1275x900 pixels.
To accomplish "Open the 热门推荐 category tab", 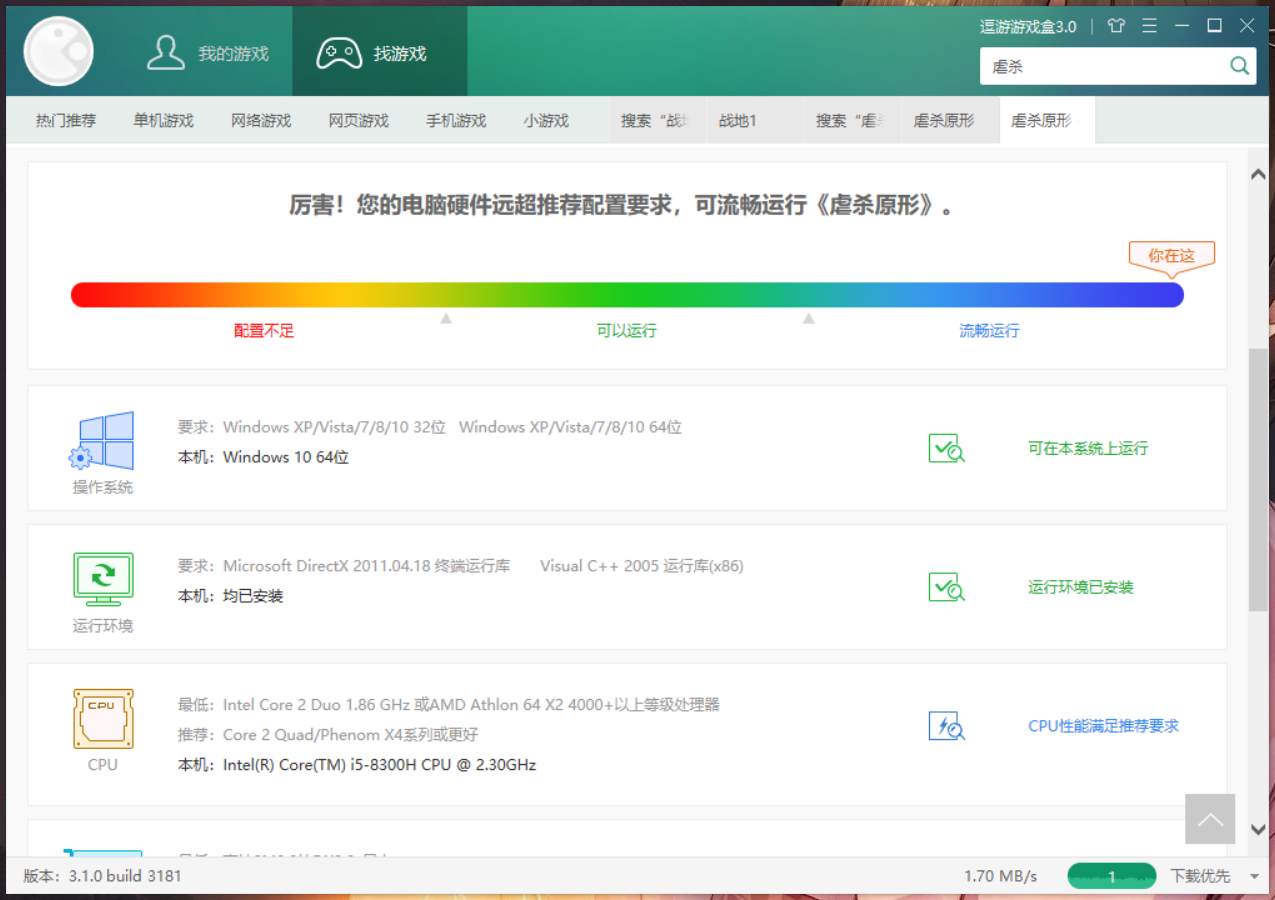I will coord(66,120).
